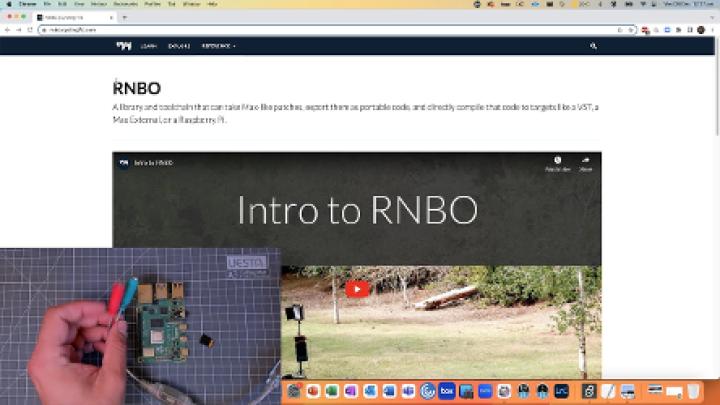The image size is (720, 405).
Task: Open the Window menu
Action: [191, 4]
